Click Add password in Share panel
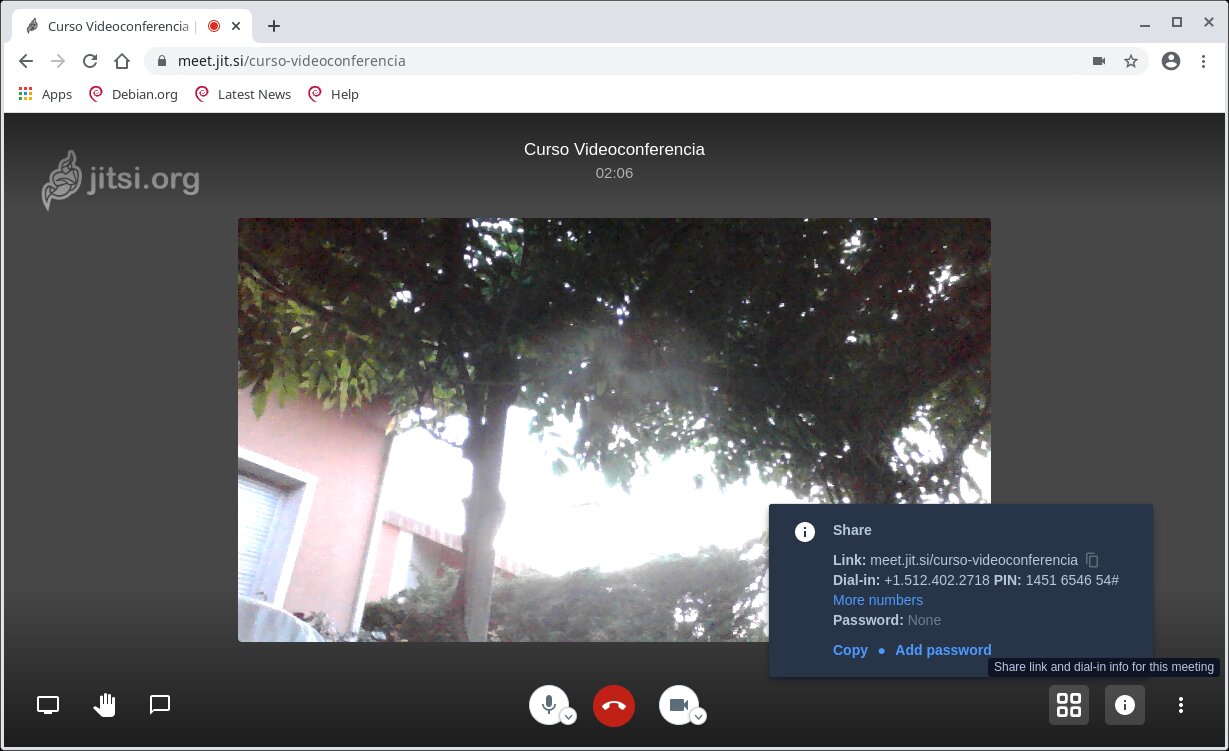This screenshot has height=751, width=1229. pos(943,650)
